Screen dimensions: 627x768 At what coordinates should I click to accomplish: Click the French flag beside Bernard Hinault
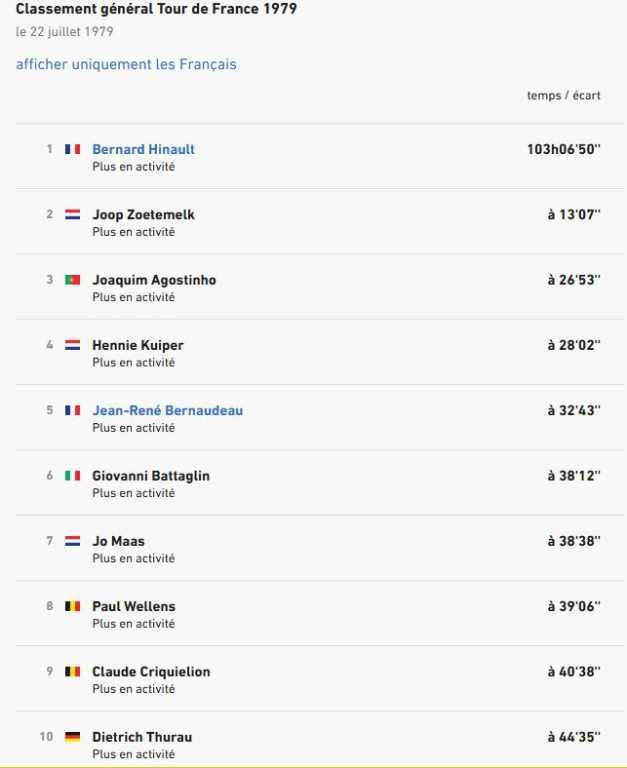click(72, 149)
